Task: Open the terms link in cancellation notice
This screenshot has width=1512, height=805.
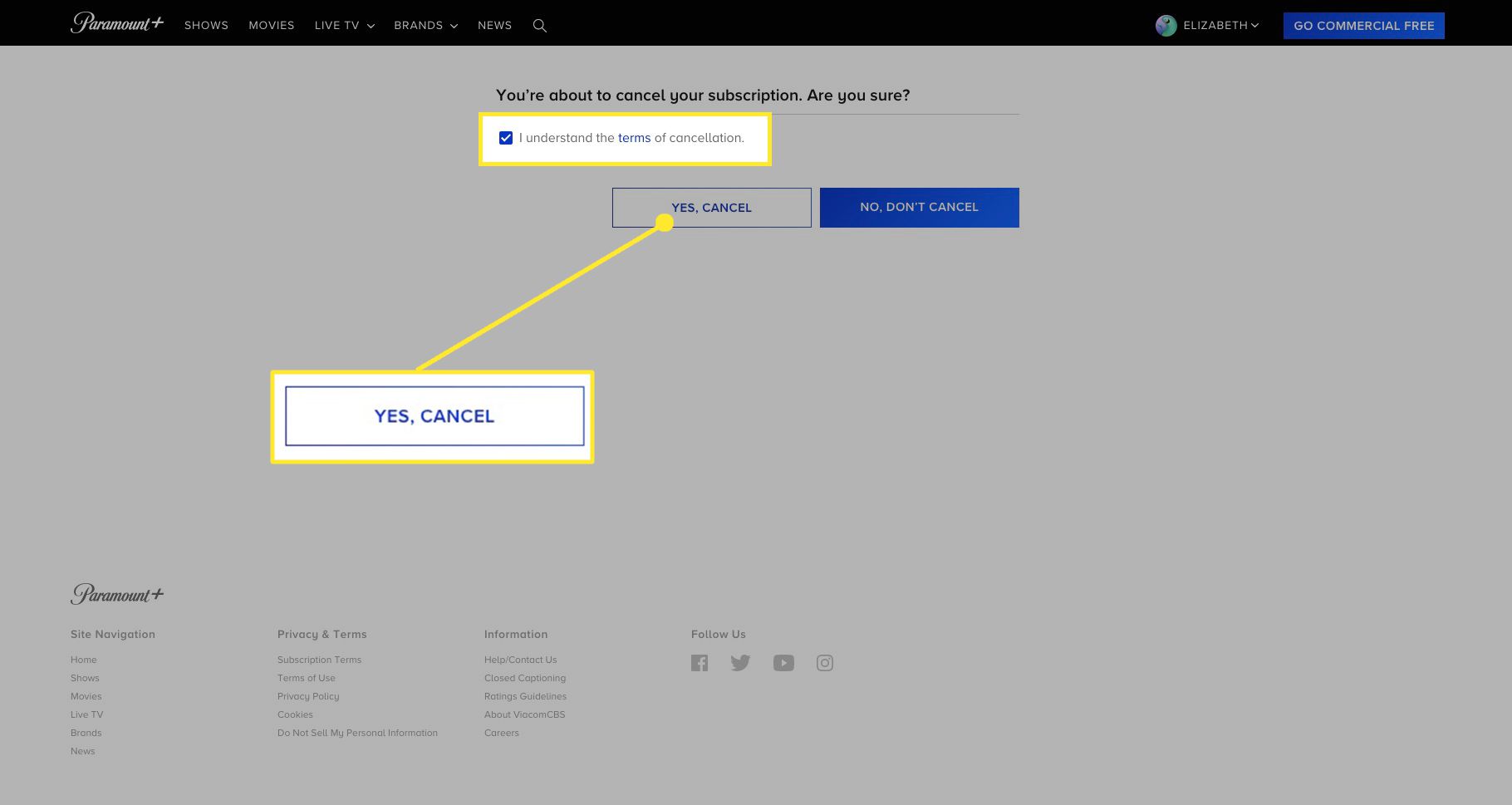Action: tap(635, 138)
